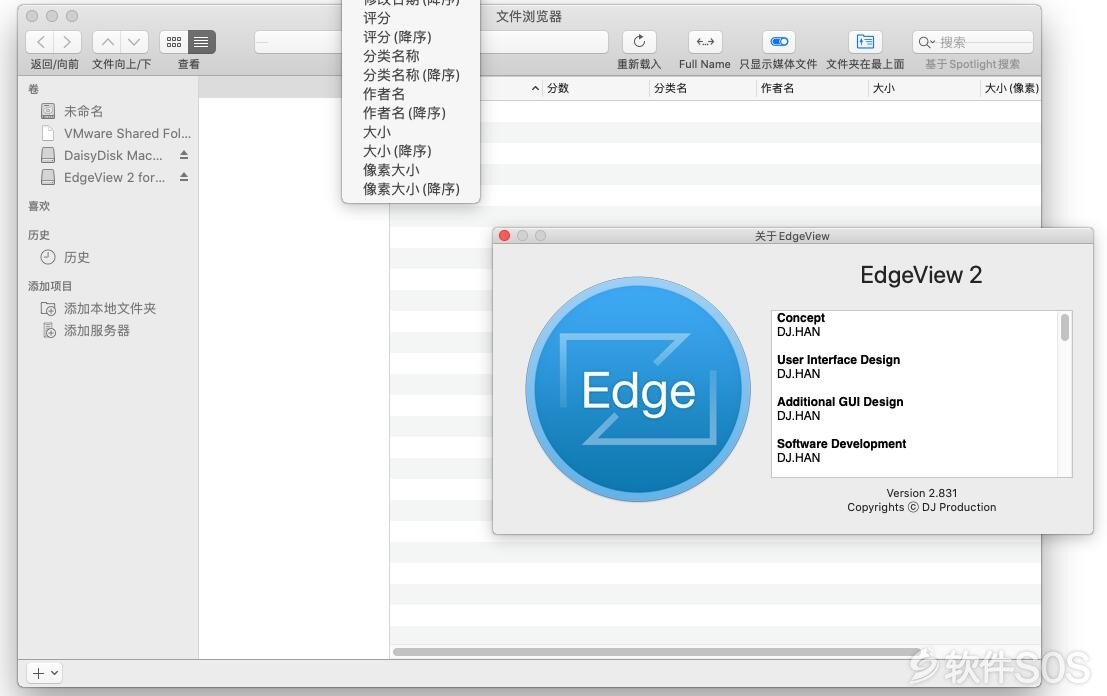Click Version 2.831 text
The image size is (1107, 696).
click(x=921, y=493)
